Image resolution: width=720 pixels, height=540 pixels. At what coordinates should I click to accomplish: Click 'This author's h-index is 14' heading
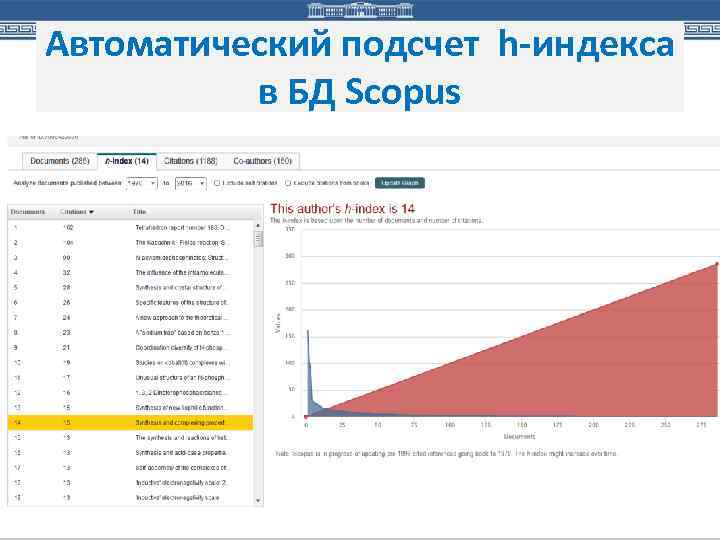coord(343,209)
